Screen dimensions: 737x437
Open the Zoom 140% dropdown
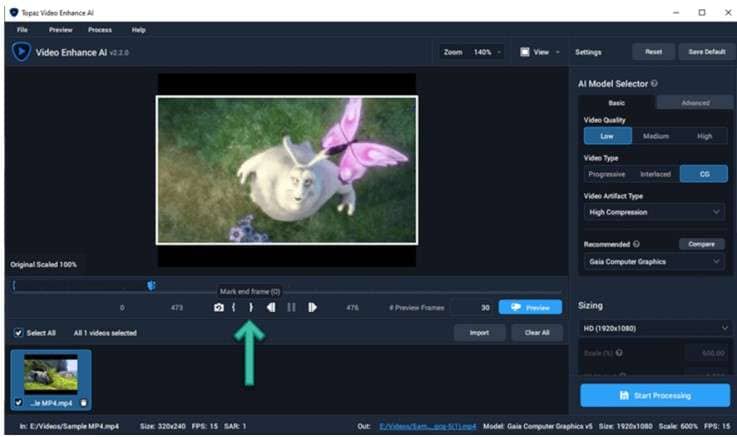[x=472, y=52]
